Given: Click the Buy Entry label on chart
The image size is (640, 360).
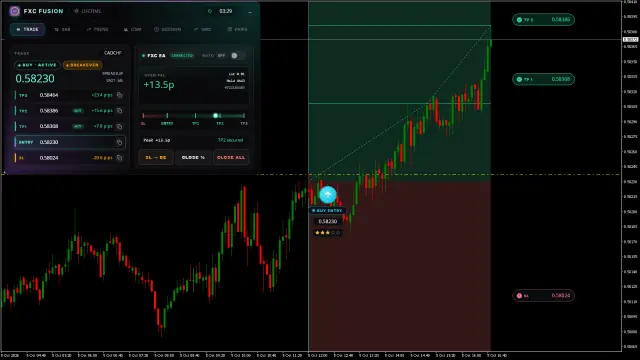Looking at the screenshot, I should pyautogui.click(x=327, y=211).
